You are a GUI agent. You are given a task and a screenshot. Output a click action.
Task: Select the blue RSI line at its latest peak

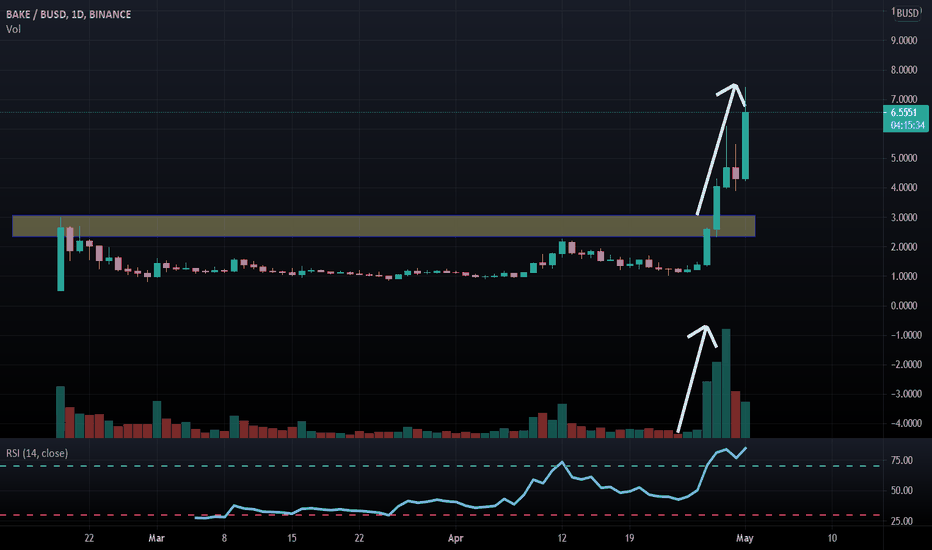745,448
